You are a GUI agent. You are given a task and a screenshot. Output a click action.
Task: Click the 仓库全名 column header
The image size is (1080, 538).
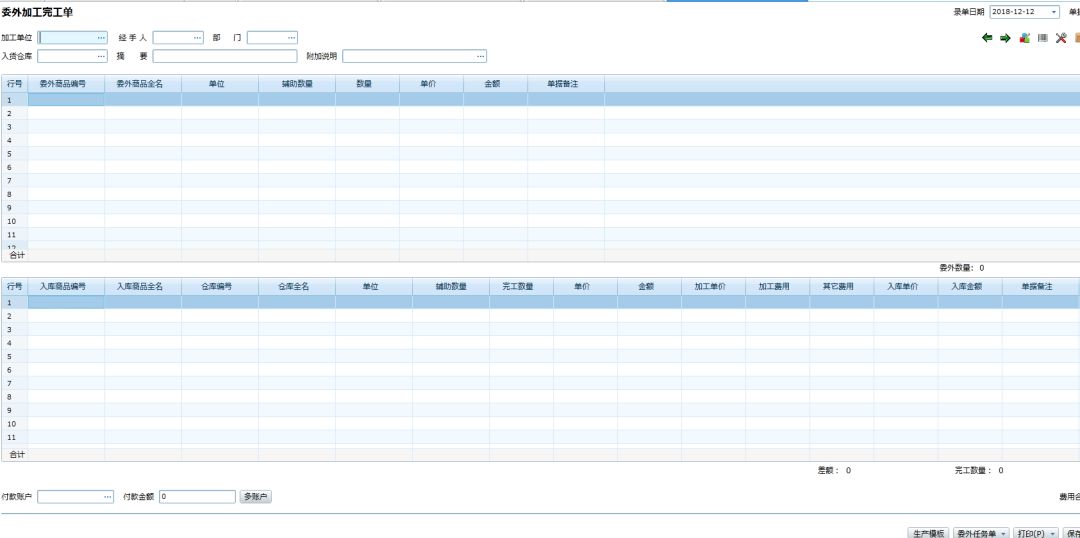(297, 287)
